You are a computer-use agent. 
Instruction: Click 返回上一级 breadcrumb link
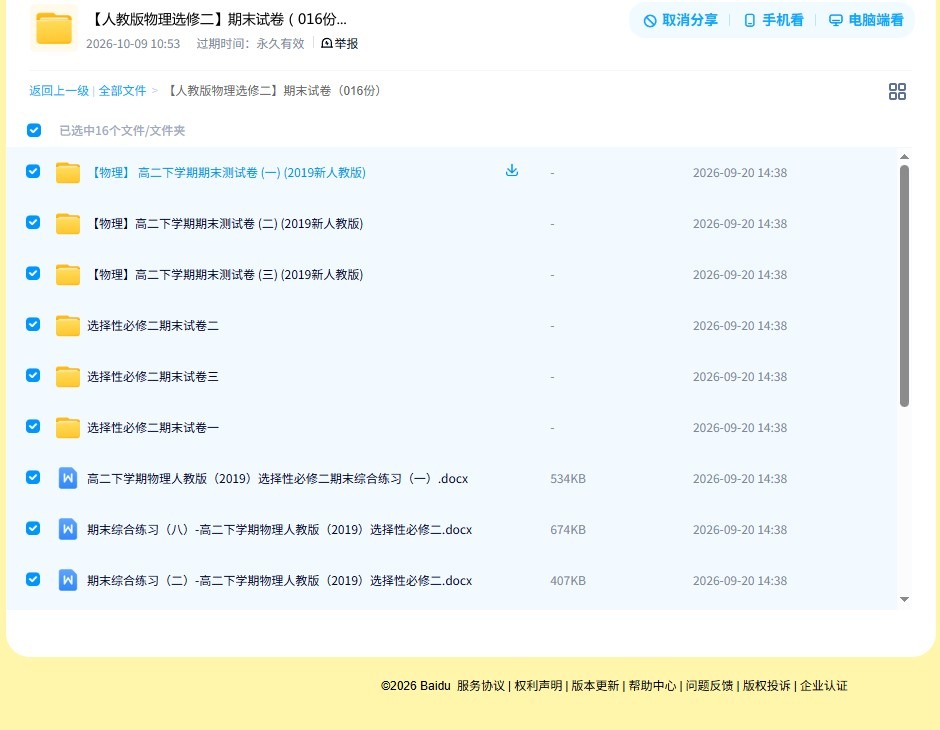(59, 91)
